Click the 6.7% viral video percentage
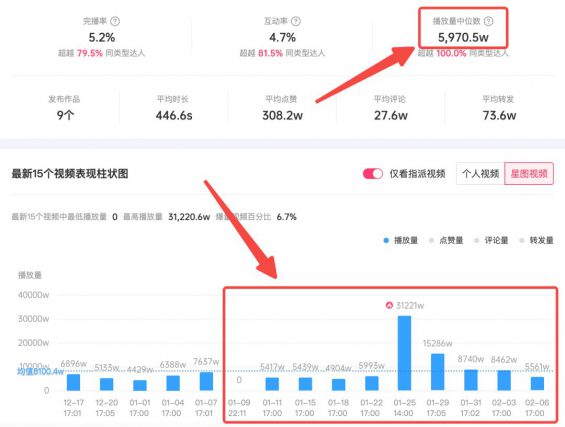Viewport: 565px width, 427px height. (x=286, y=217)
